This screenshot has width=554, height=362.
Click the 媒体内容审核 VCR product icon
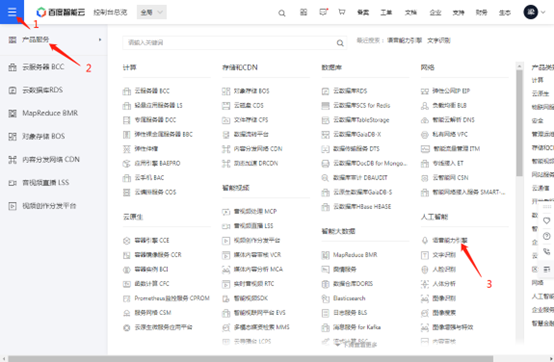226,255
